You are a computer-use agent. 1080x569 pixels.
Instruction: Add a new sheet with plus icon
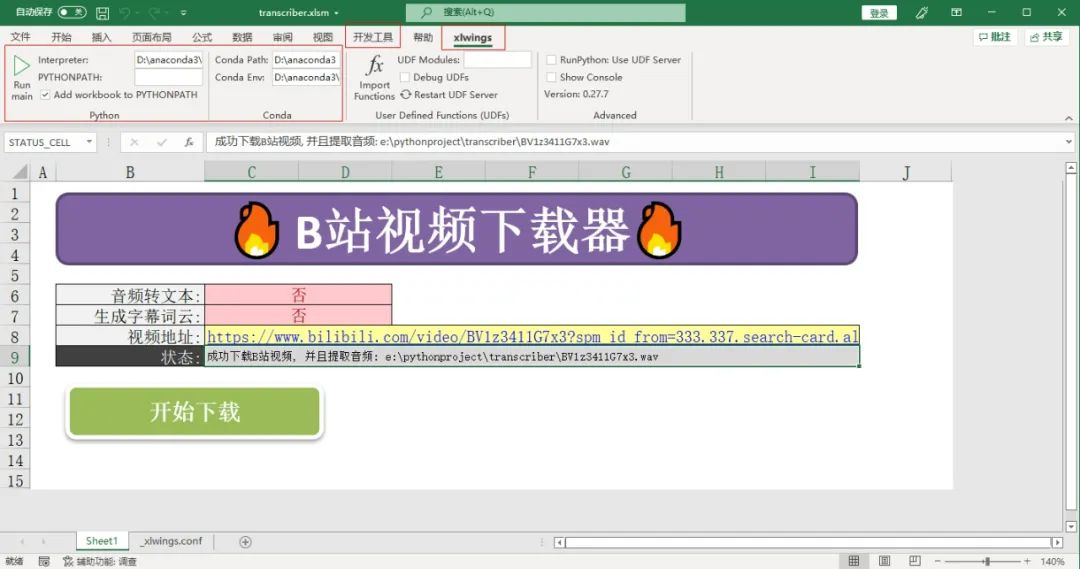pos(245,541)
